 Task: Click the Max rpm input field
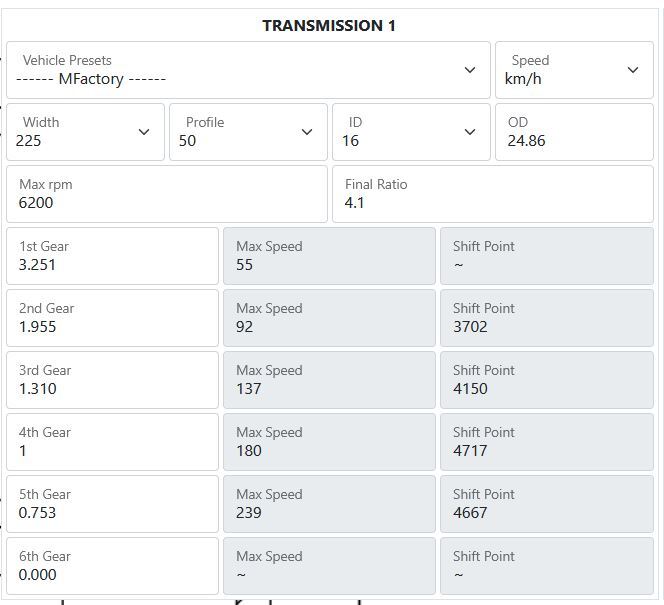point(166,194)
